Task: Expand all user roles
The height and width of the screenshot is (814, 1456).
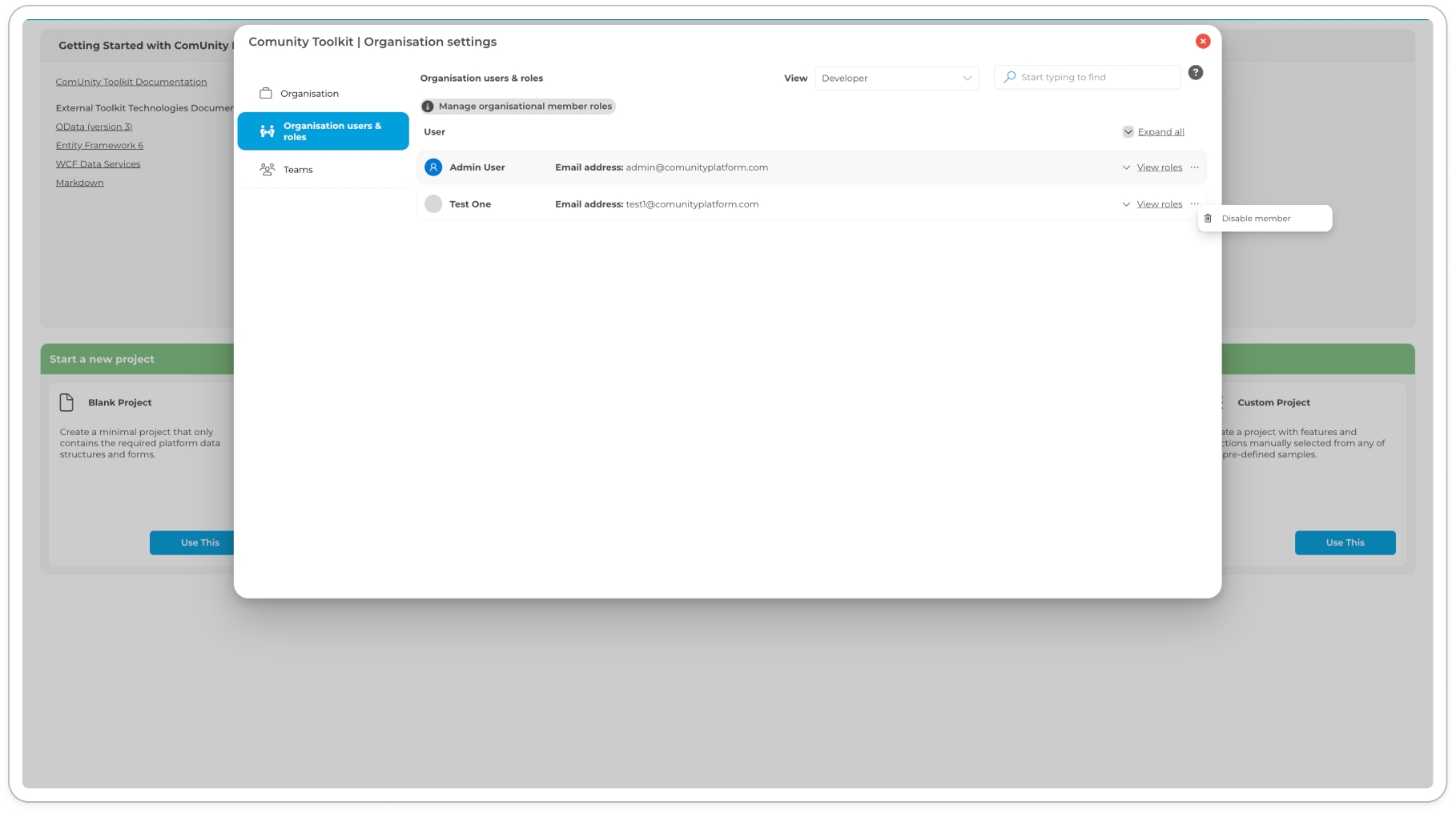Action: (x=1160, y=132)
